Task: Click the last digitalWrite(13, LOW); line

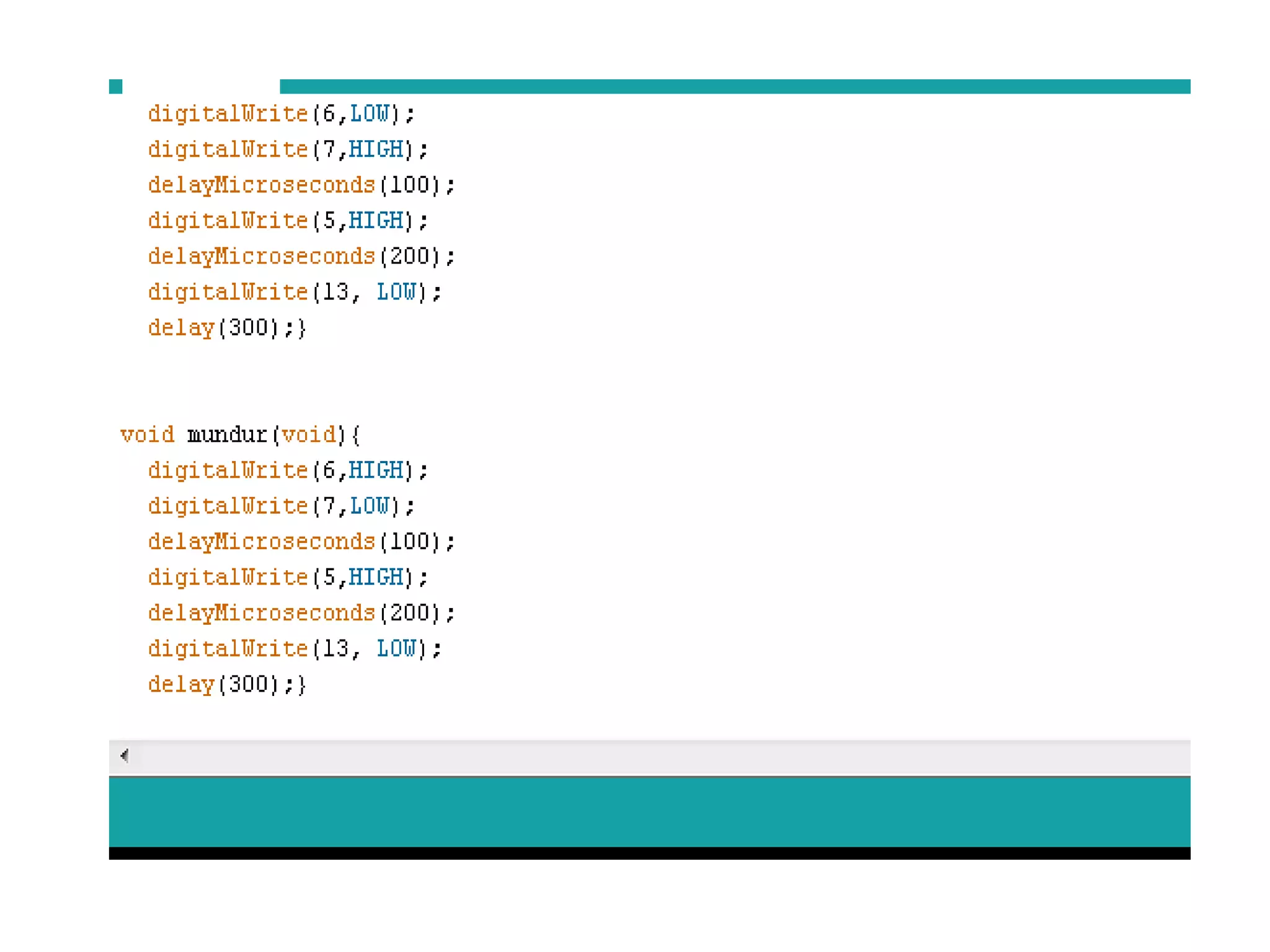Action: (x=295, y=648)
